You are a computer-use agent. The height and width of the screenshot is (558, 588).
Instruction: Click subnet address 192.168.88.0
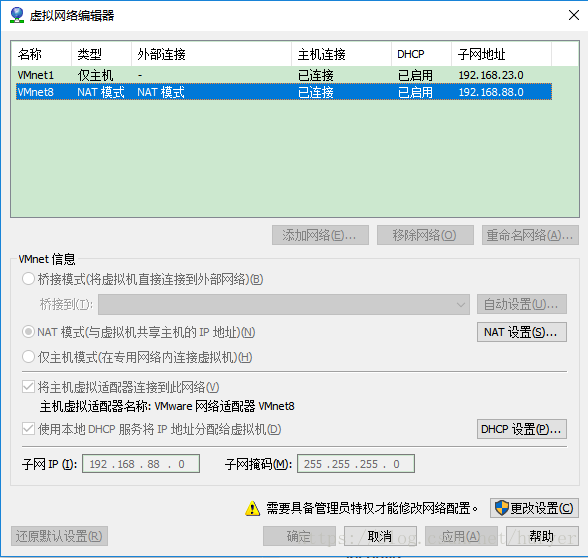click(x=491, y=92)
